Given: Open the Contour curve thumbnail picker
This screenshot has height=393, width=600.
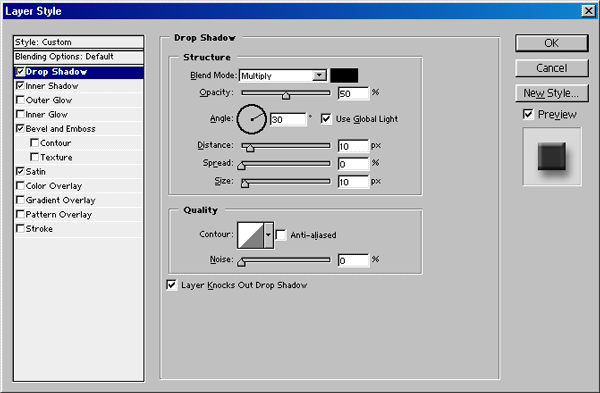Looking at the screenshot, I should coord(250,235).
